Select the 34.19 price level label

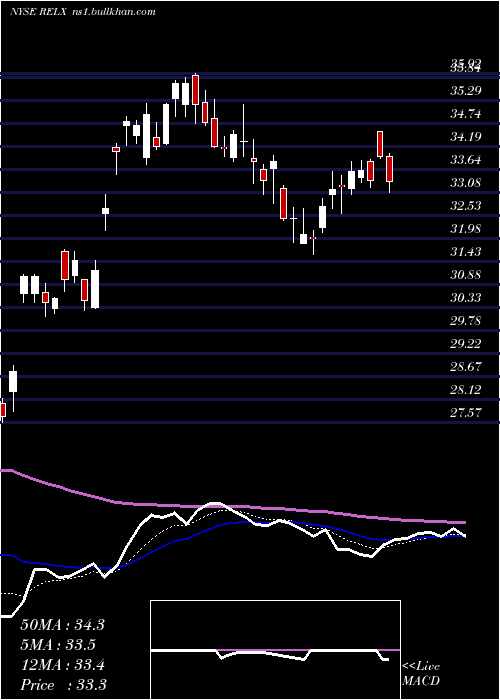[466, 137]
